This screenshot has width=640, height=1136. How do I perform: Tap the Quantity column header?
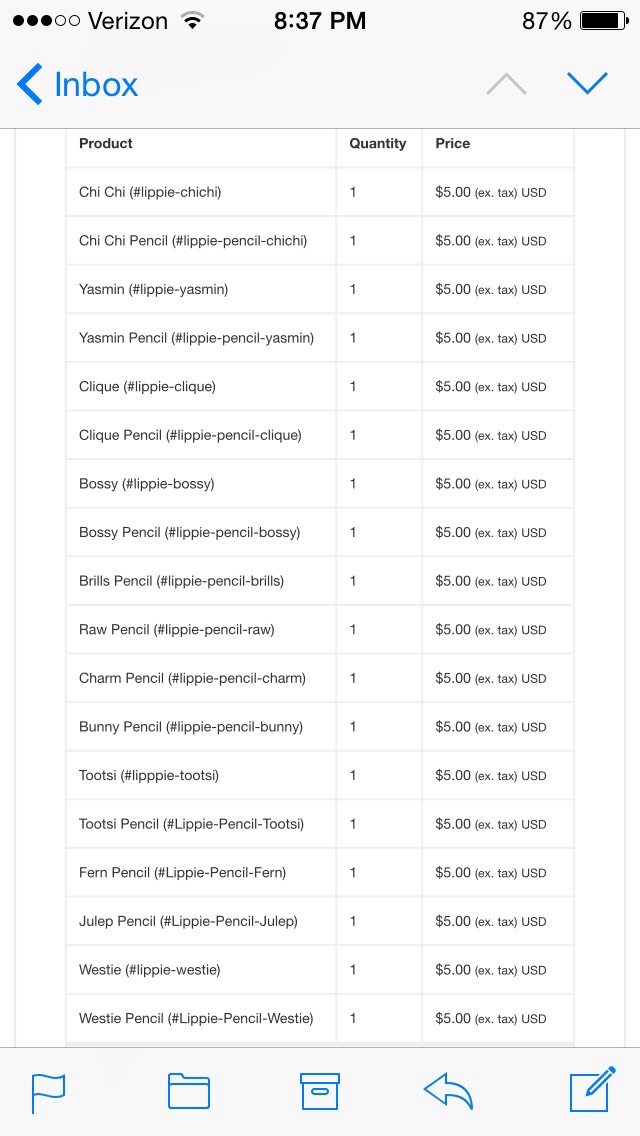(378, 143)
